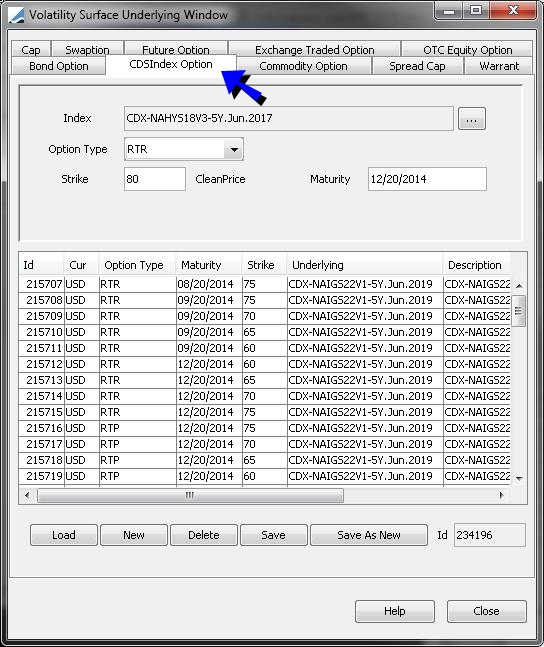Click the Strike input field
Image resolution: width=544 pixels, height=647 pixels.
[155, 179]
